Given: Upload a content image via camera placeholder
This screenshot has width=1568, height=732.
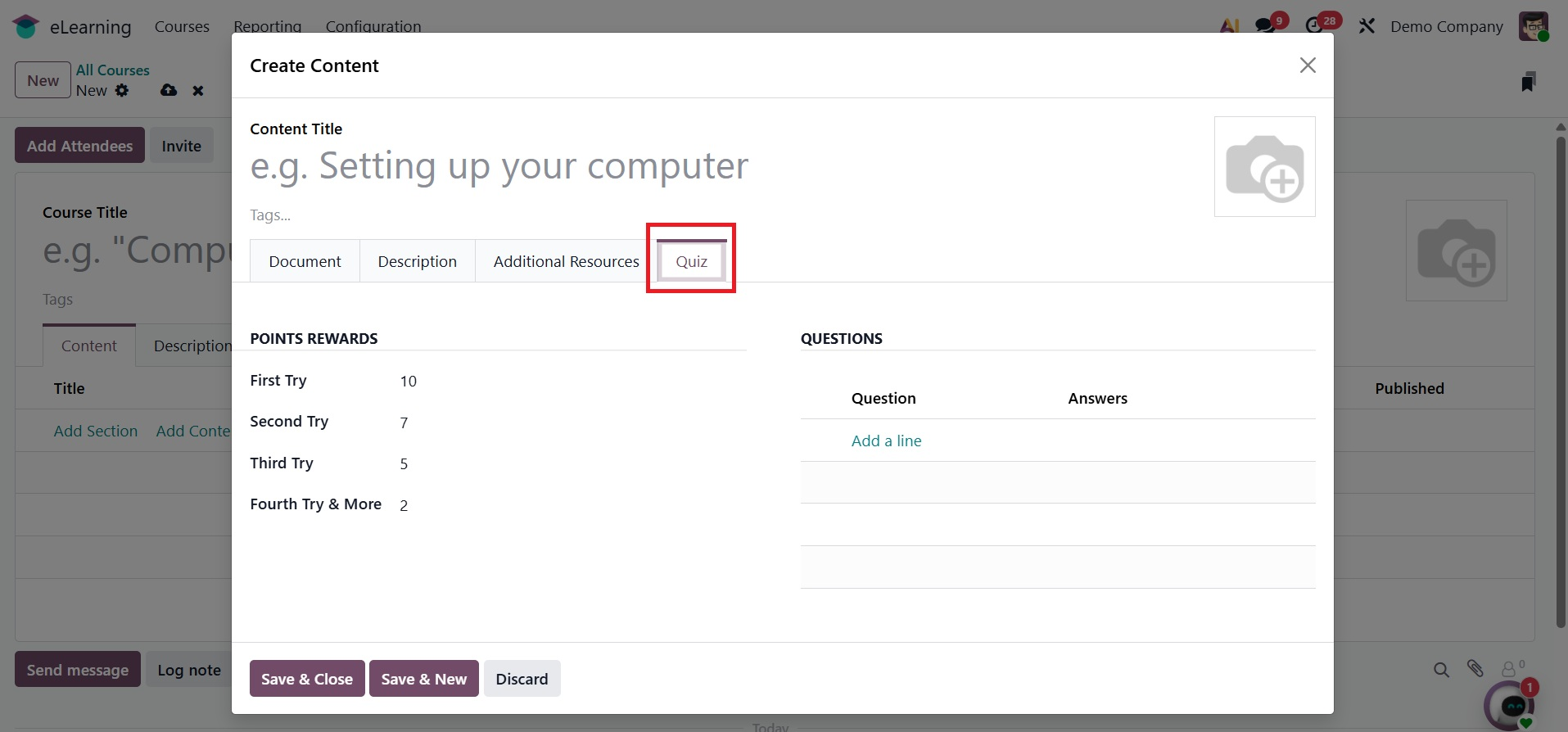Looking at the screenshot, I should tap(1264, 167).
